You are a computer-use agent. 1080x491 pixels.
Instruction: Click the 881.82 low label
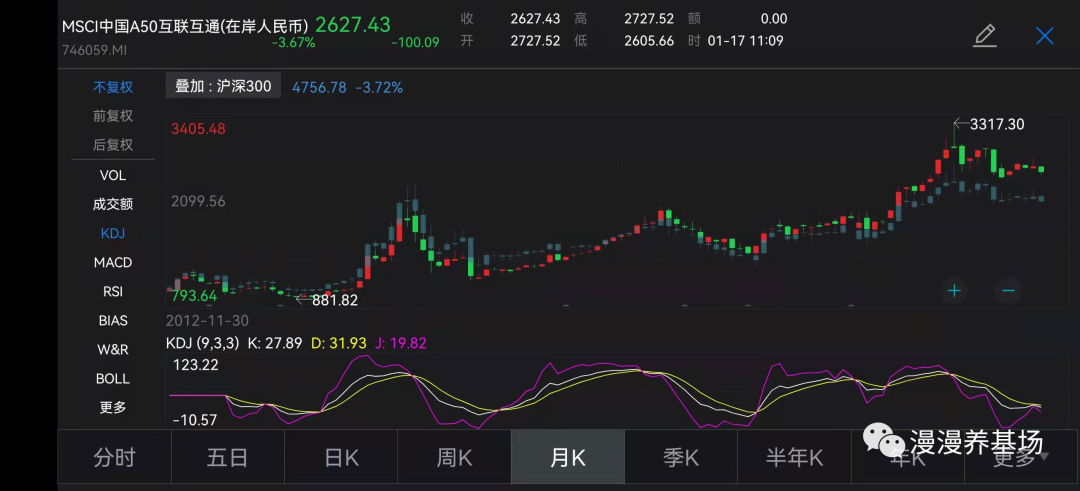pyautogui.click(x=335, y=300)
